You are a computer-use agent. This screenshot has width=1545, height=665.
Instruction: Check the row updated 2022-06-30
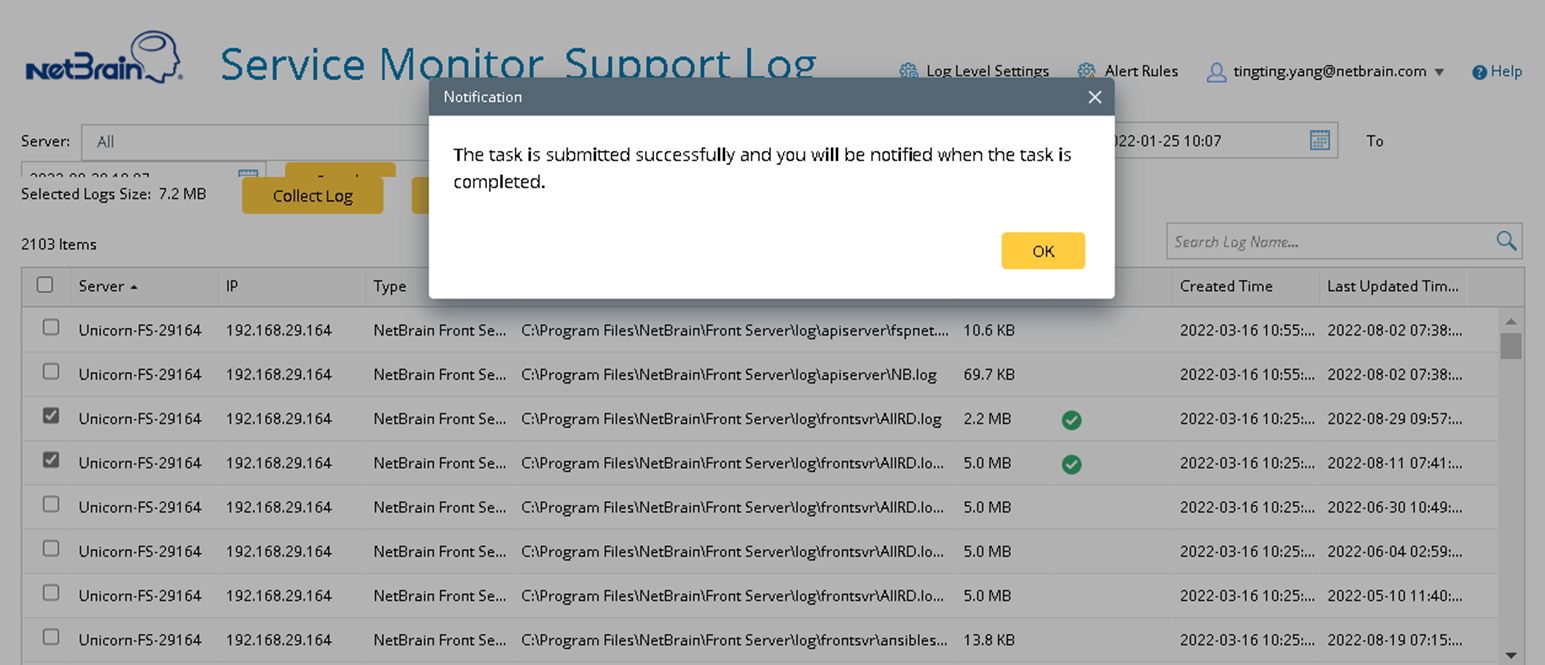tap(51, 504)
